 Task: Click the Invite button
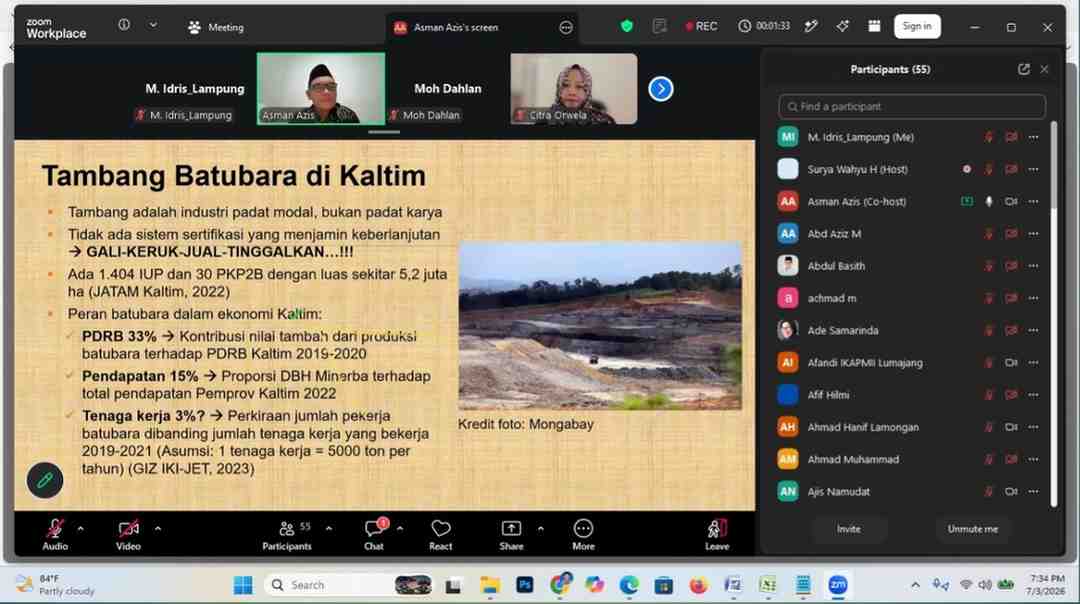click(848, 529)
